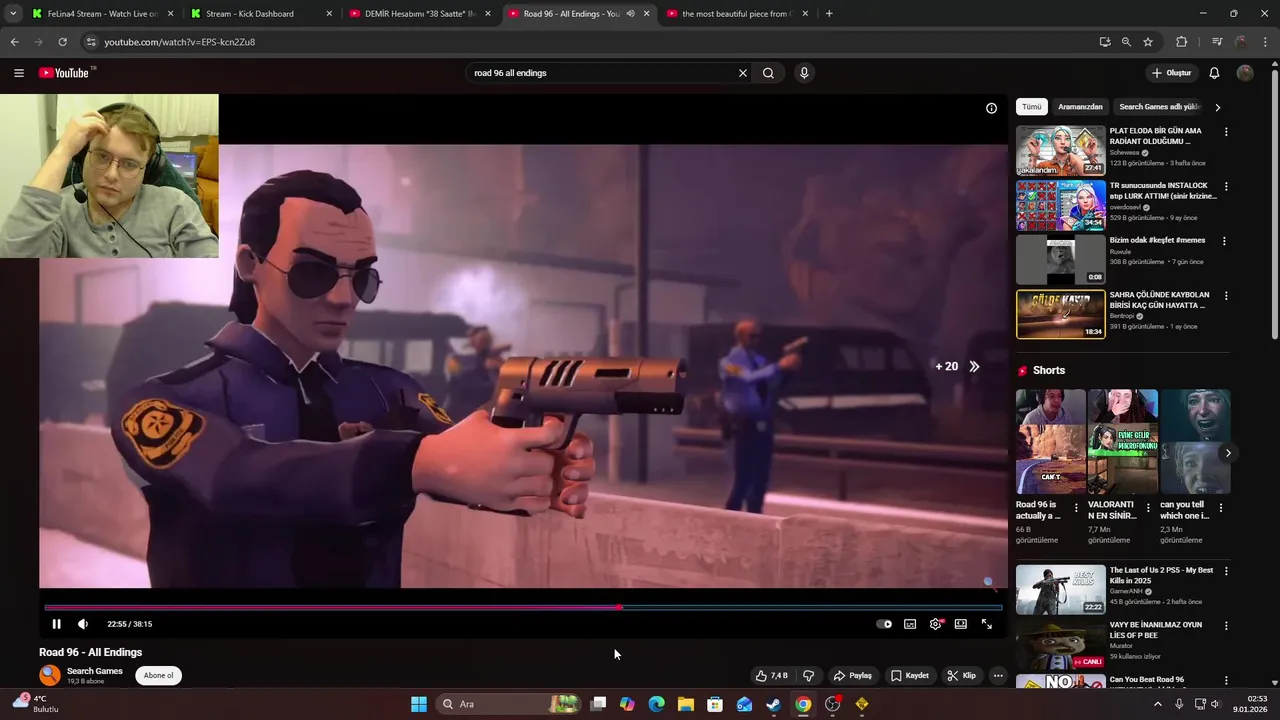
Task: Enter fullscreen mode in the player
Action: click(987, 624)
